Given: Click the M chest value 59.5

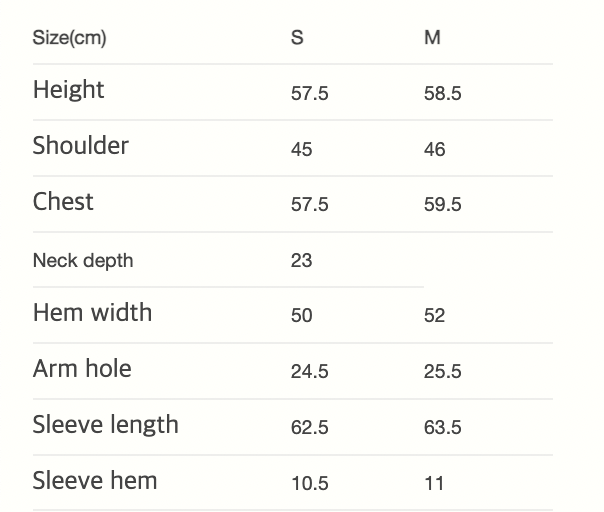Looking at the screenshot, I should [442, 205].
